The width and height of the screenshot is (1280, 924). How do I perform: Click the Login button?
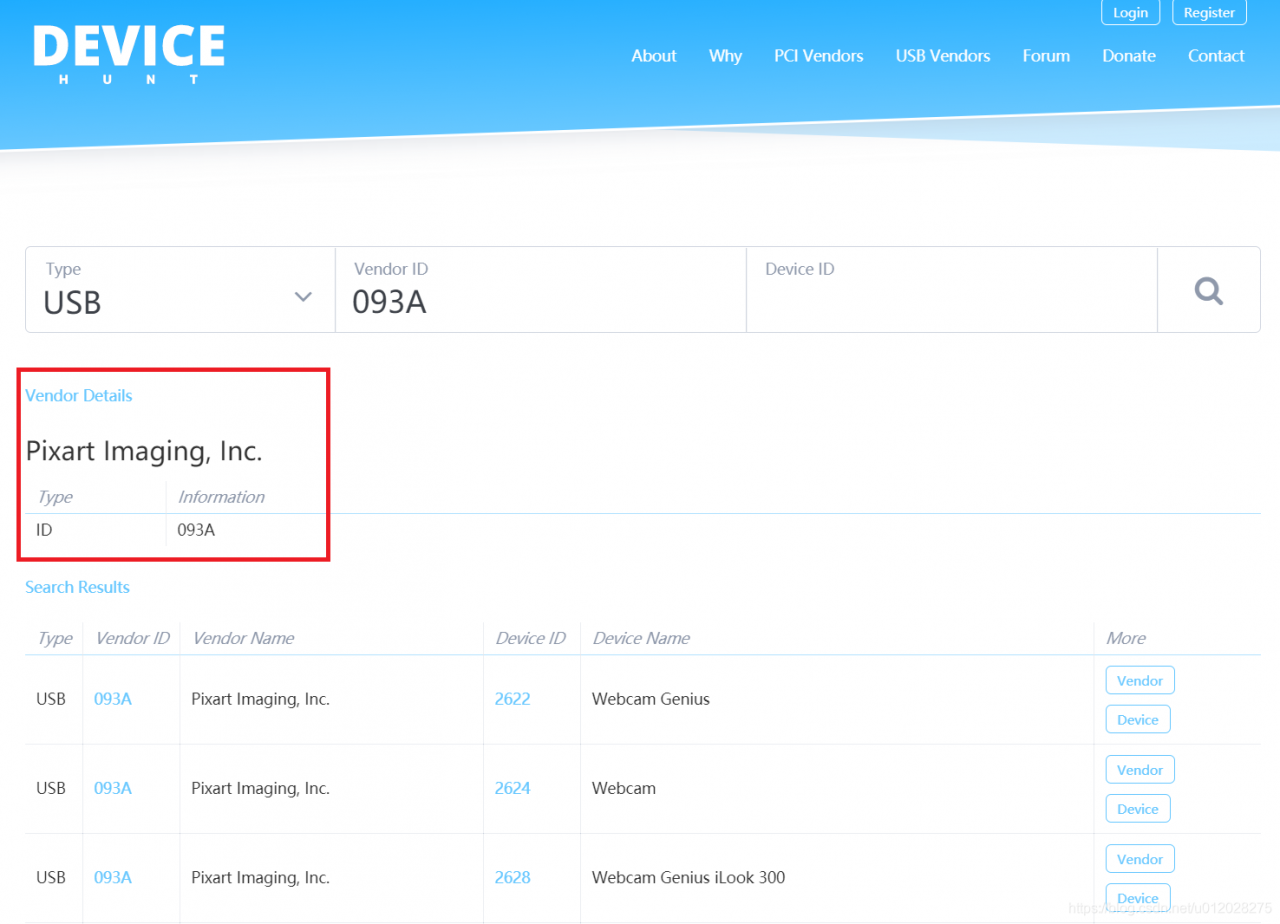click(1130, 12)
